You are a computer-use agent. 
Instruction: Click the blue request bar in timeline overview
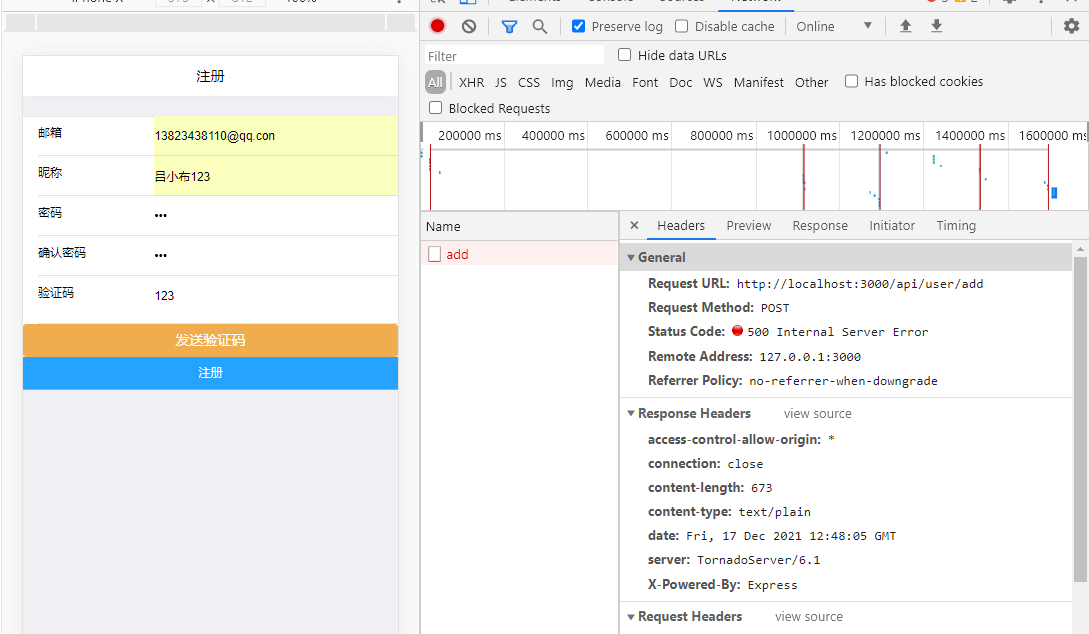coord(1054,192)
